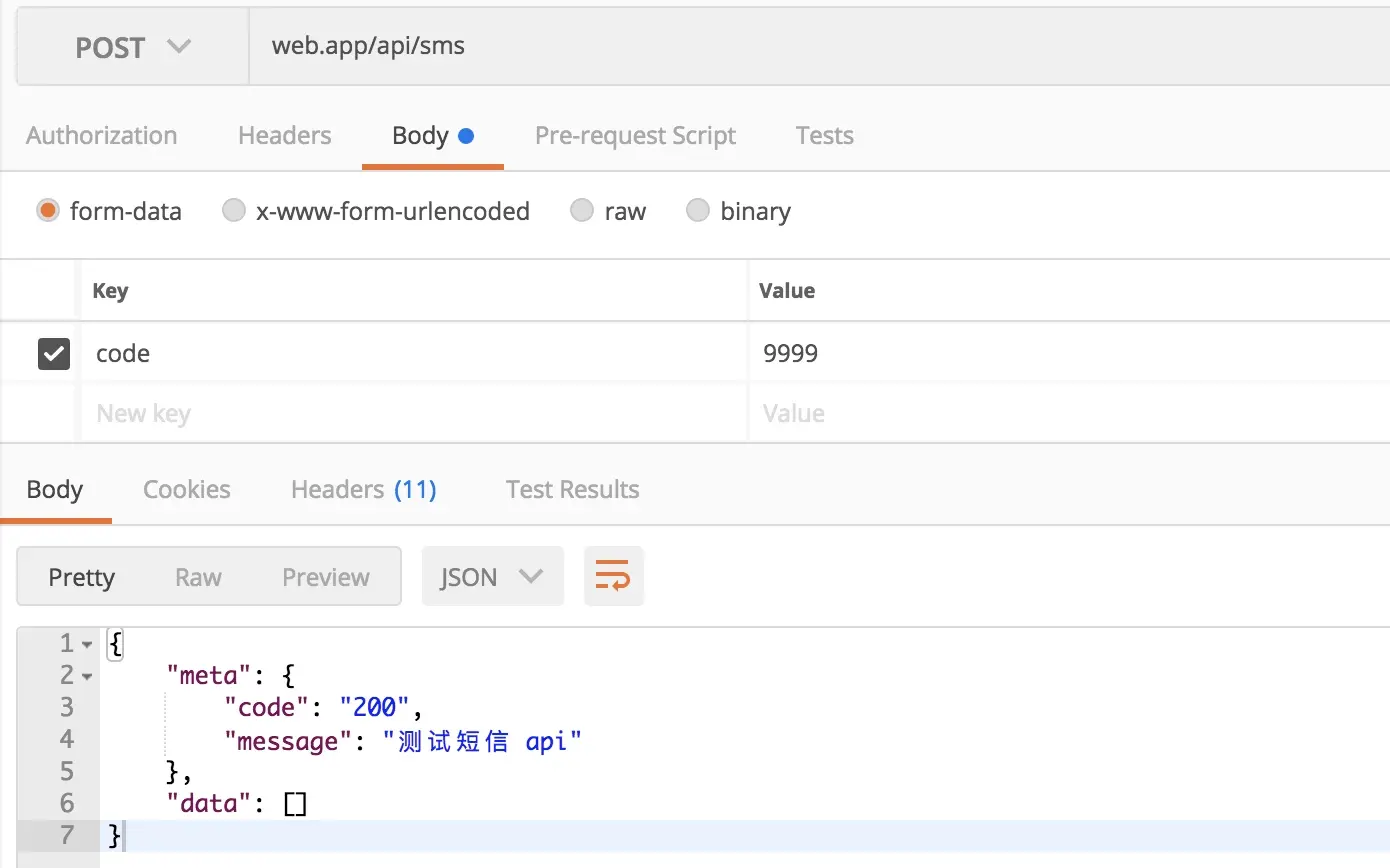Open the Test Results tab
The image size is (1390, 868).
point(572,489)
